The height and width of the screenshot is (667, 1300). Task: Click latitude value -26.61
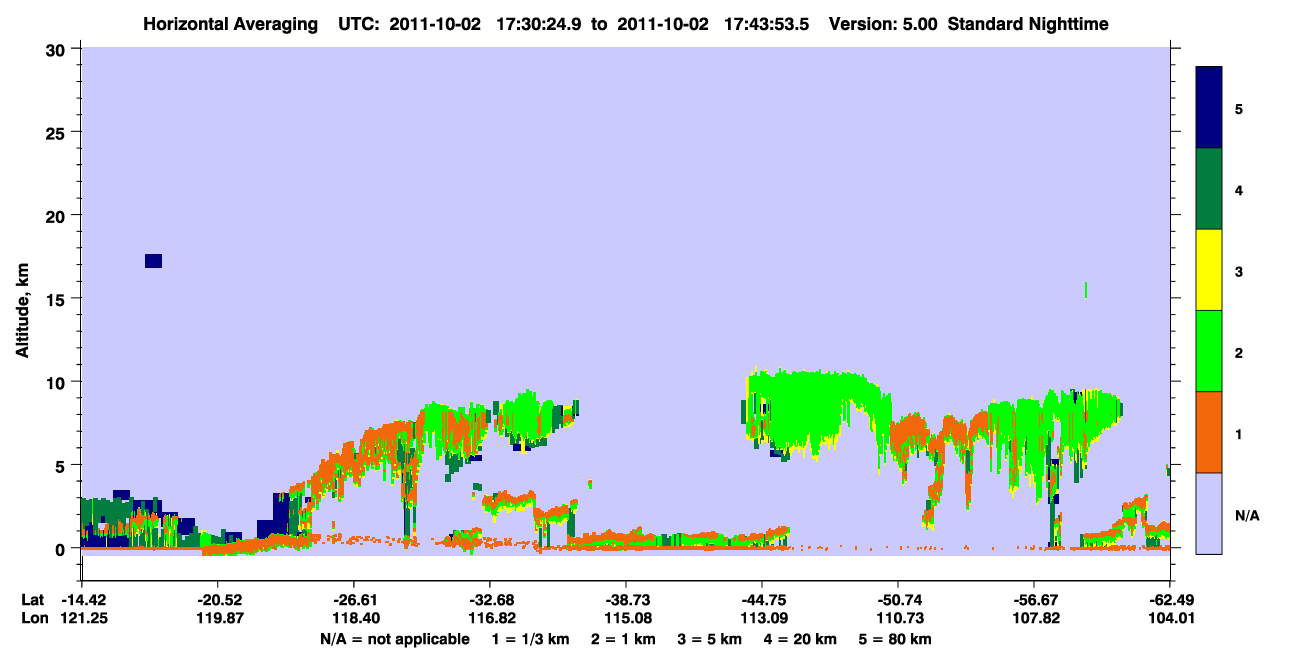tap(354, 600)
